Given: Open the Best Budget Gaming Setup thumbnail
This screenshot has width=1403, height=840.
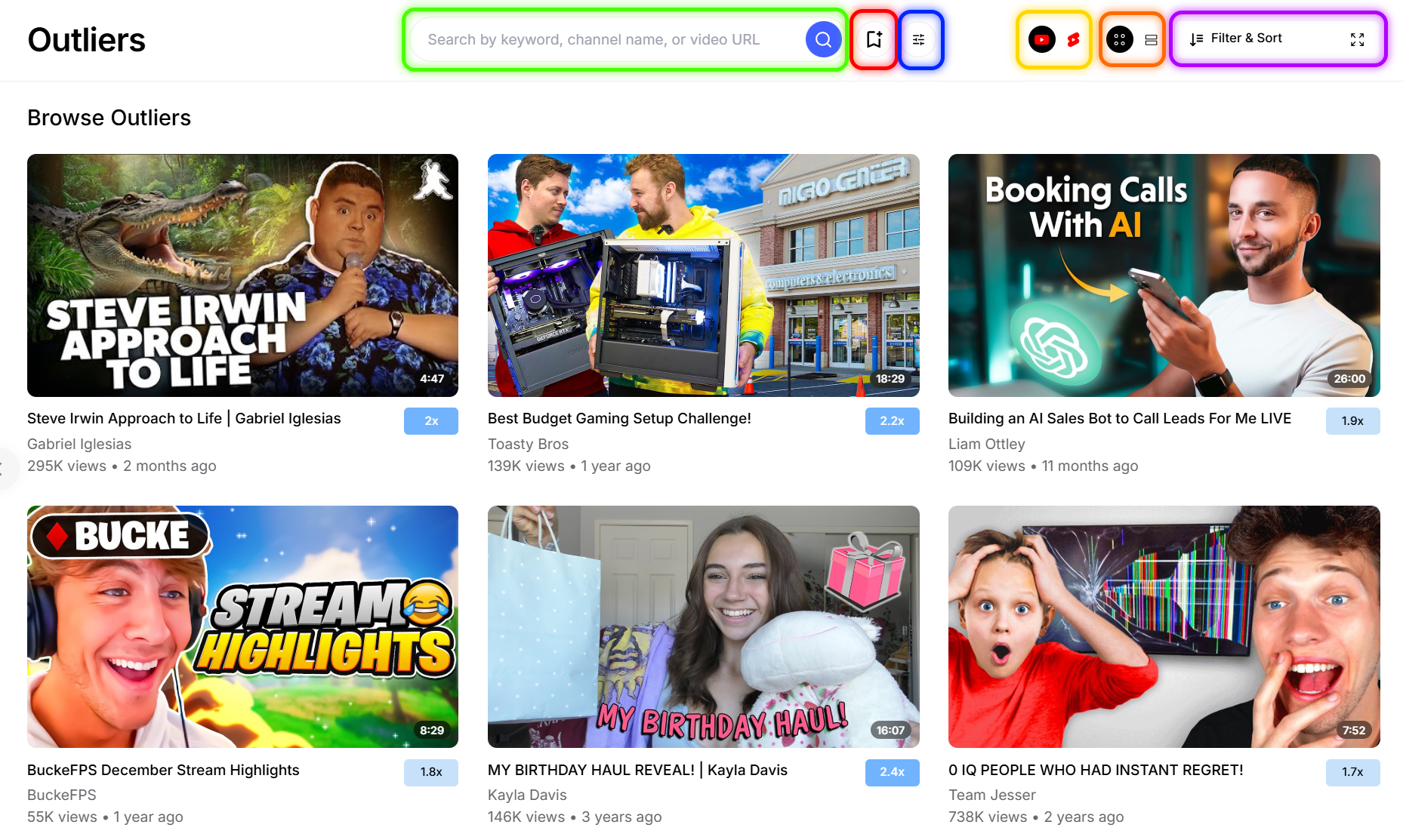Looking at the screenshot, I should [x=703, y=275].
